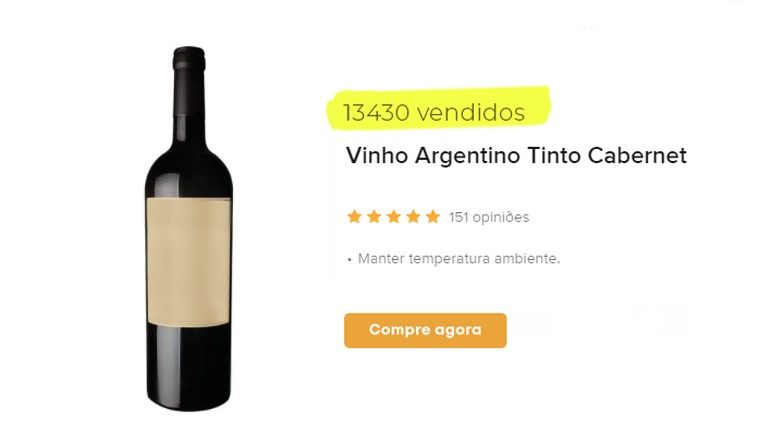Select the fifth rating star
This screenshot has height=445, width=771.
pos(433,217)
